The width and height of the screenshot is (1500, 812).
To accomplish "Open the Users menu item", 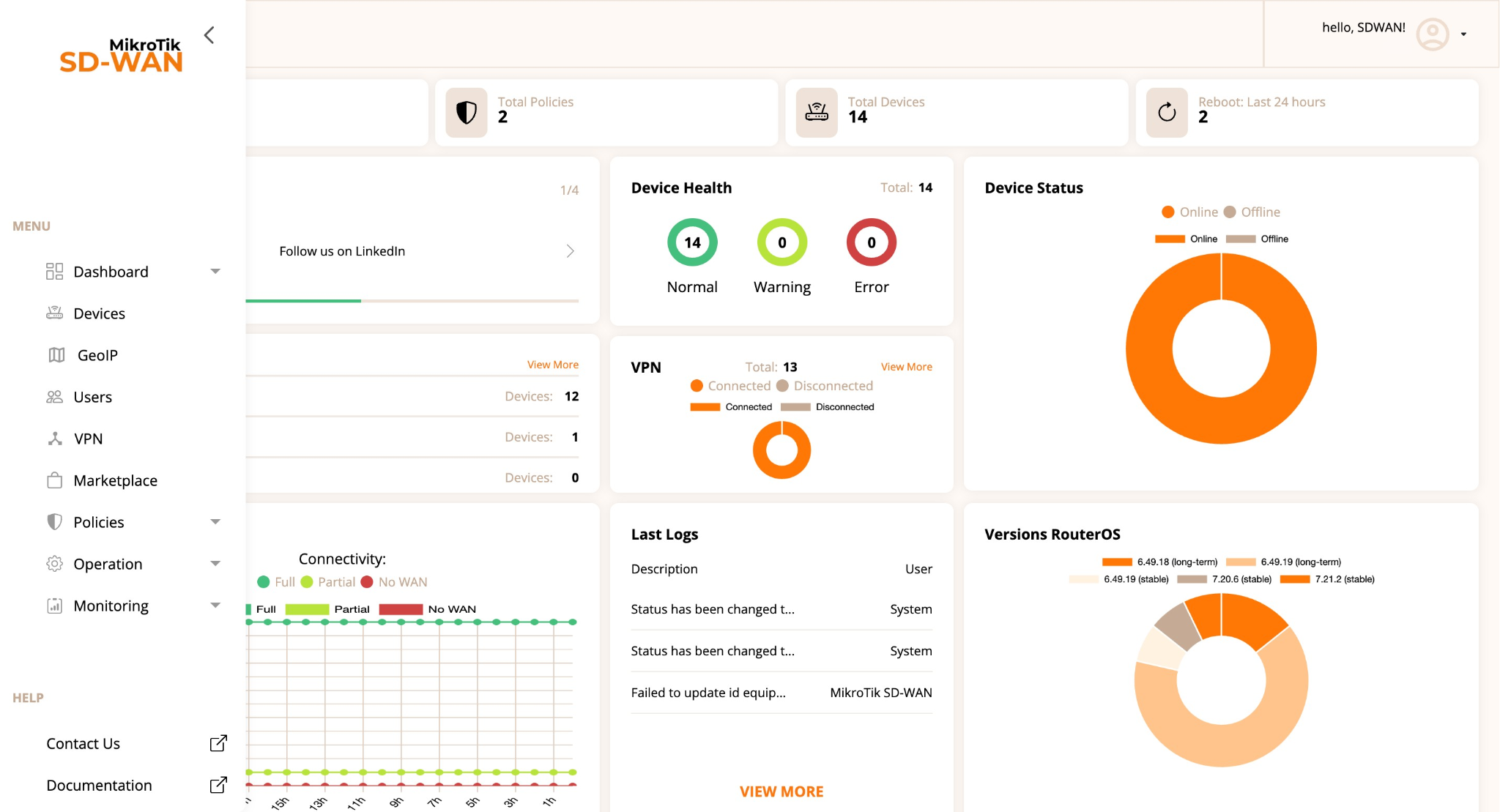I will pos(92,397).
